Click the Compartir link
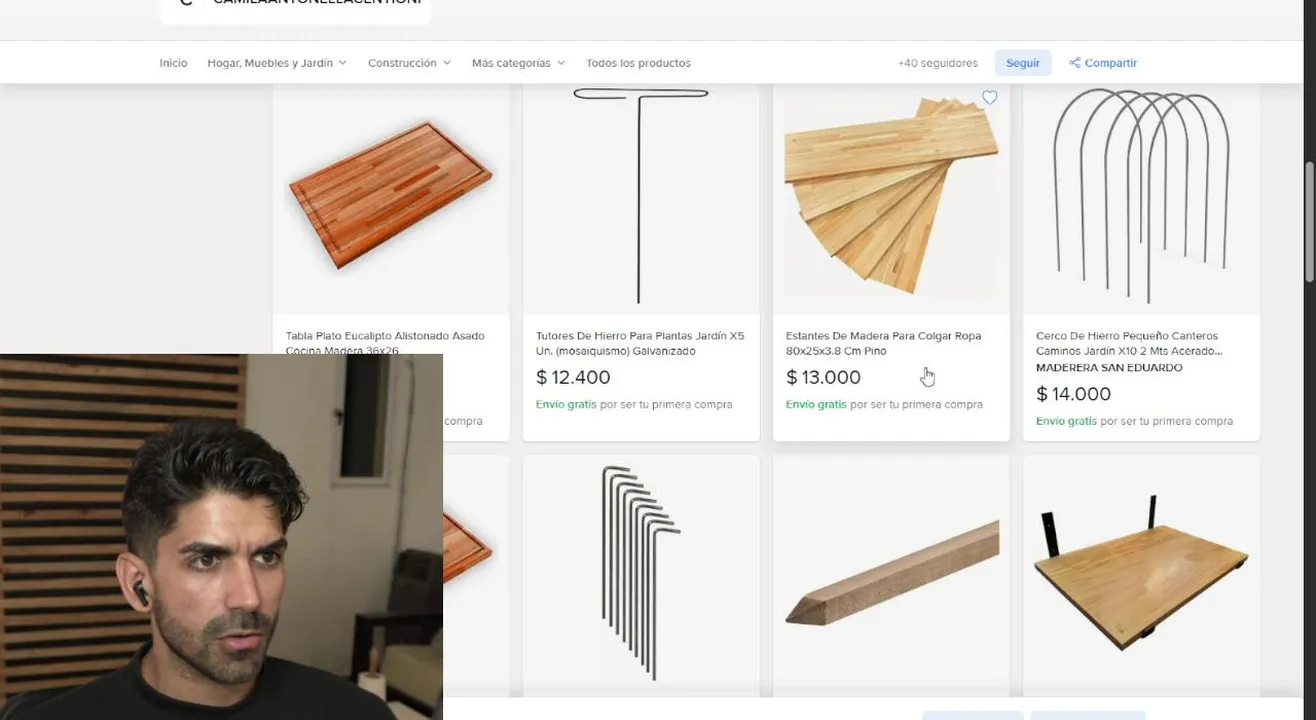 point(1110,63)
